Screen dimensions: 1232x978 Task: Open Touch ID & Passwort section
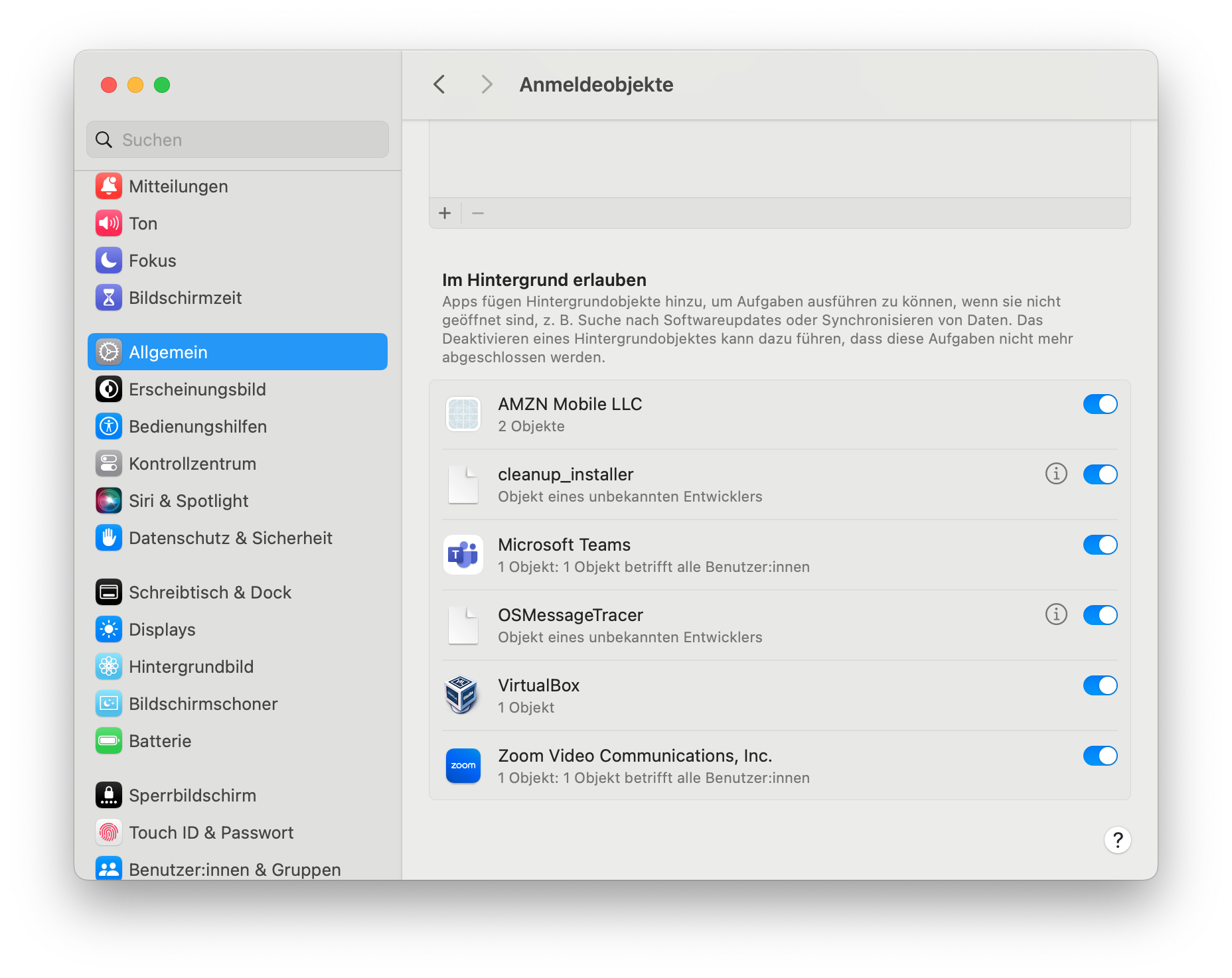click(210, 833)
